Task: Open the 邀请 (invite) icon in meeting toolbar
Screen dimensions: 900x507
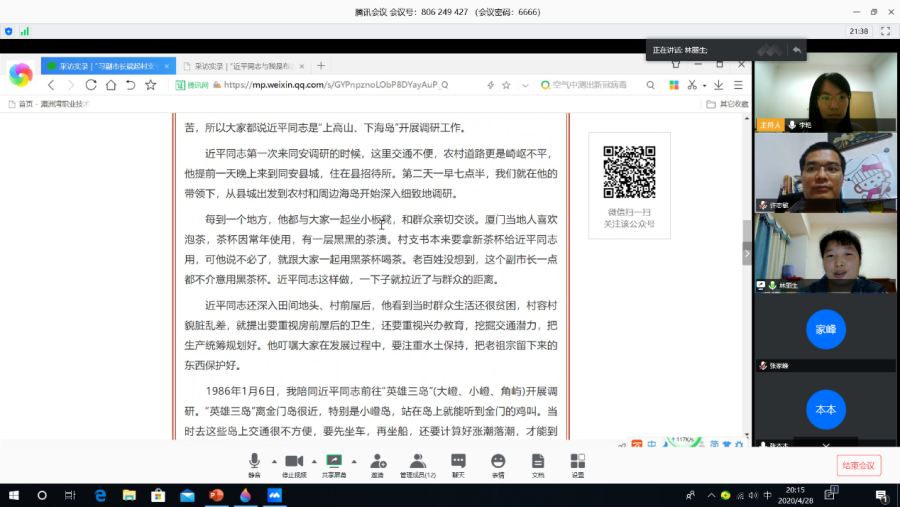Action: (x=378, y=464)
